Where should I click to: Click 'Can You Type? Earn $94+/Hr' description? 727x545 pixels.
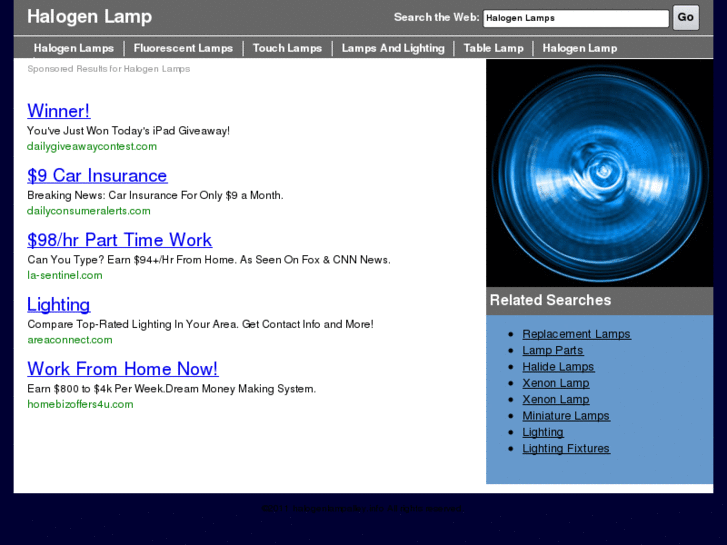(x=209, y=260)
